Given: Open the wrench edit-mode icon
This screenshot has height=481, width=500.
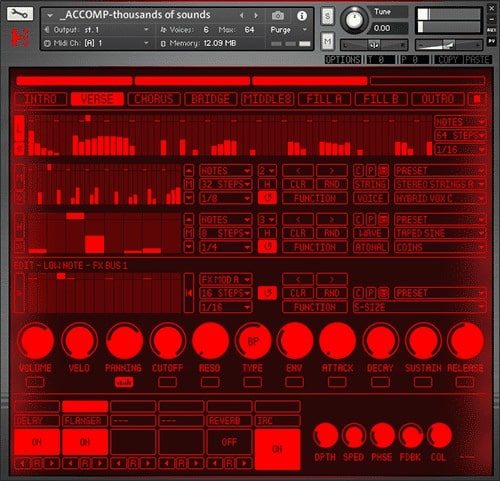Looking at the screenshot, I should (20, 14).
